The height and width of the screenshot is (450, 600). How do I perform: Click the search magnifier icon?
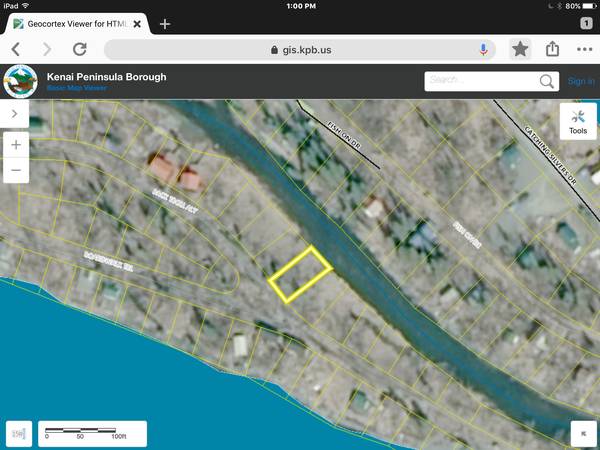coord(546,82)
